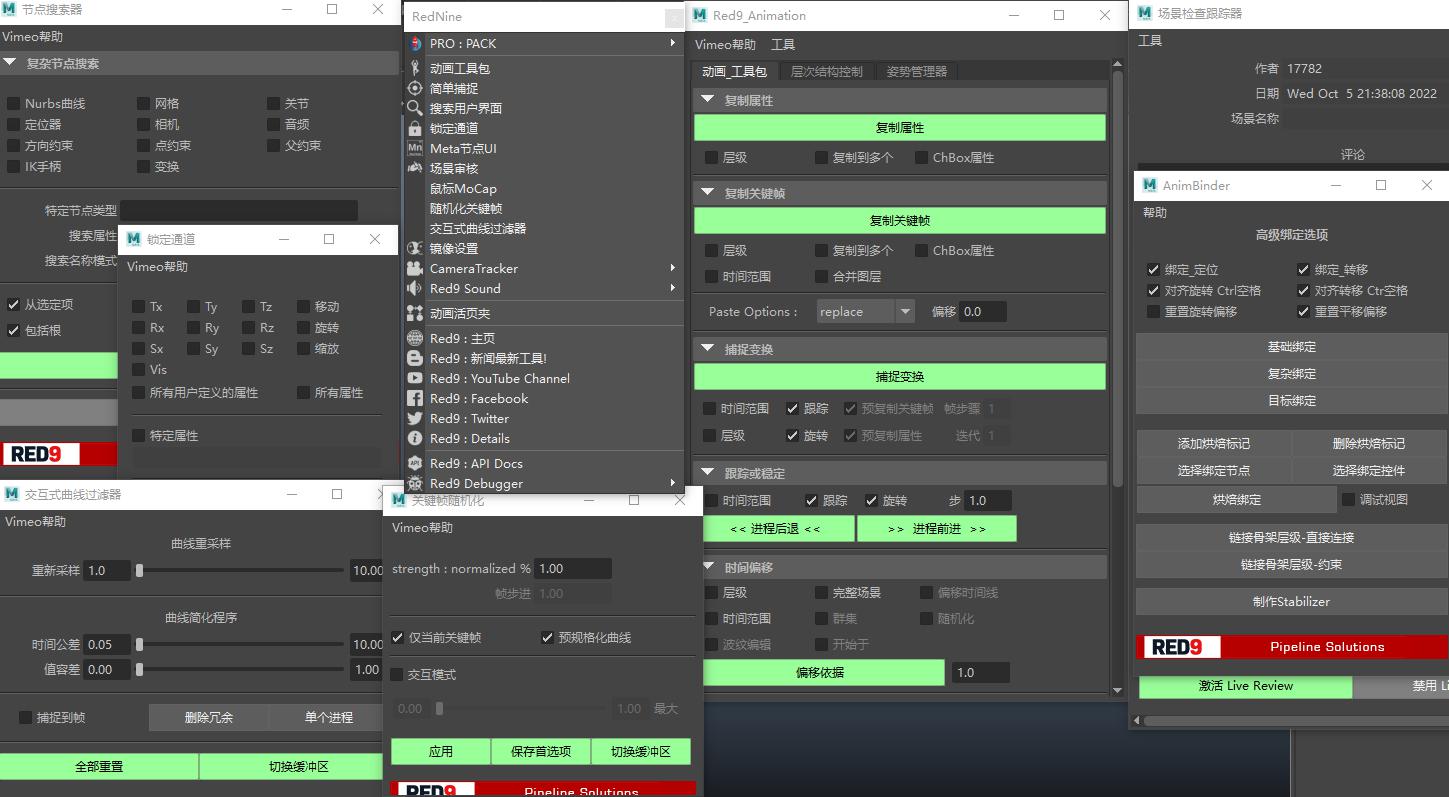Click the green 捕捉变换 button
The height and width of the screenshot is (797, 1449).
tap(899, 377)
